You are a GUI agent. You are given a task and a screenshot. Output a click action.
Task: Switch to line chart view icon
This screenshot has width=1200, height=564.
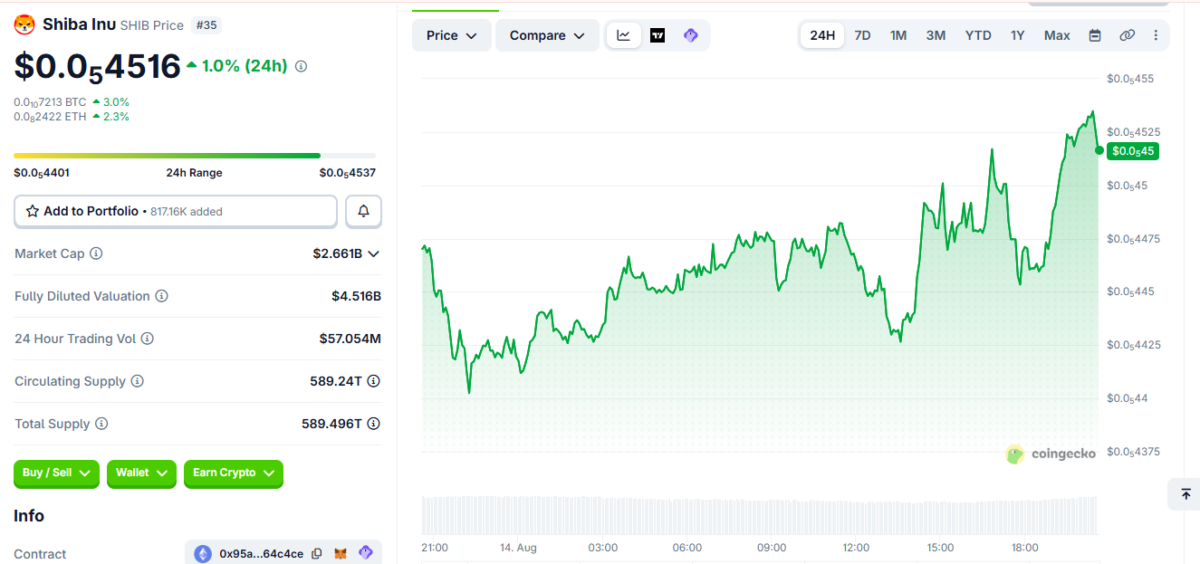click(624, 35)
